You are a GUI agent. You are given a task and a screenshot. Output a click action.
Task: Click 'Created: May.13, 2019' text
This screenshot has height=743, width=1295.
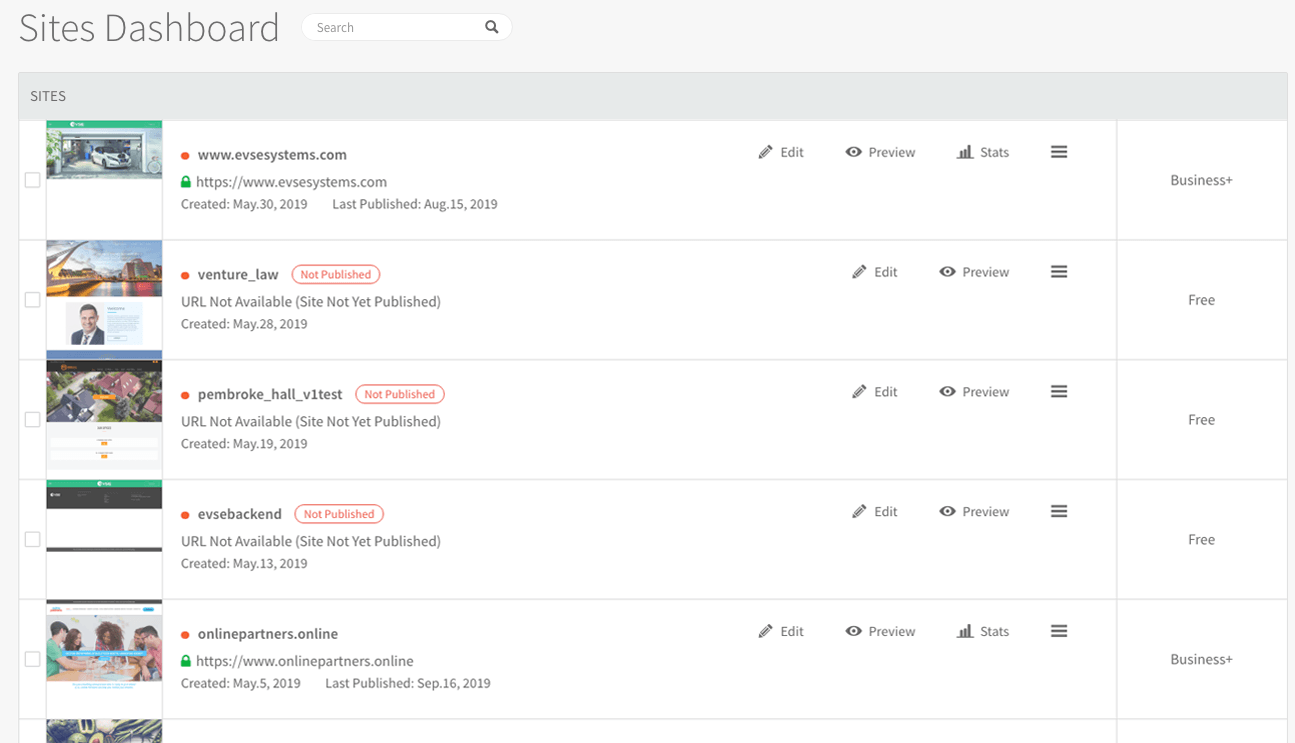tap(244, 564)
